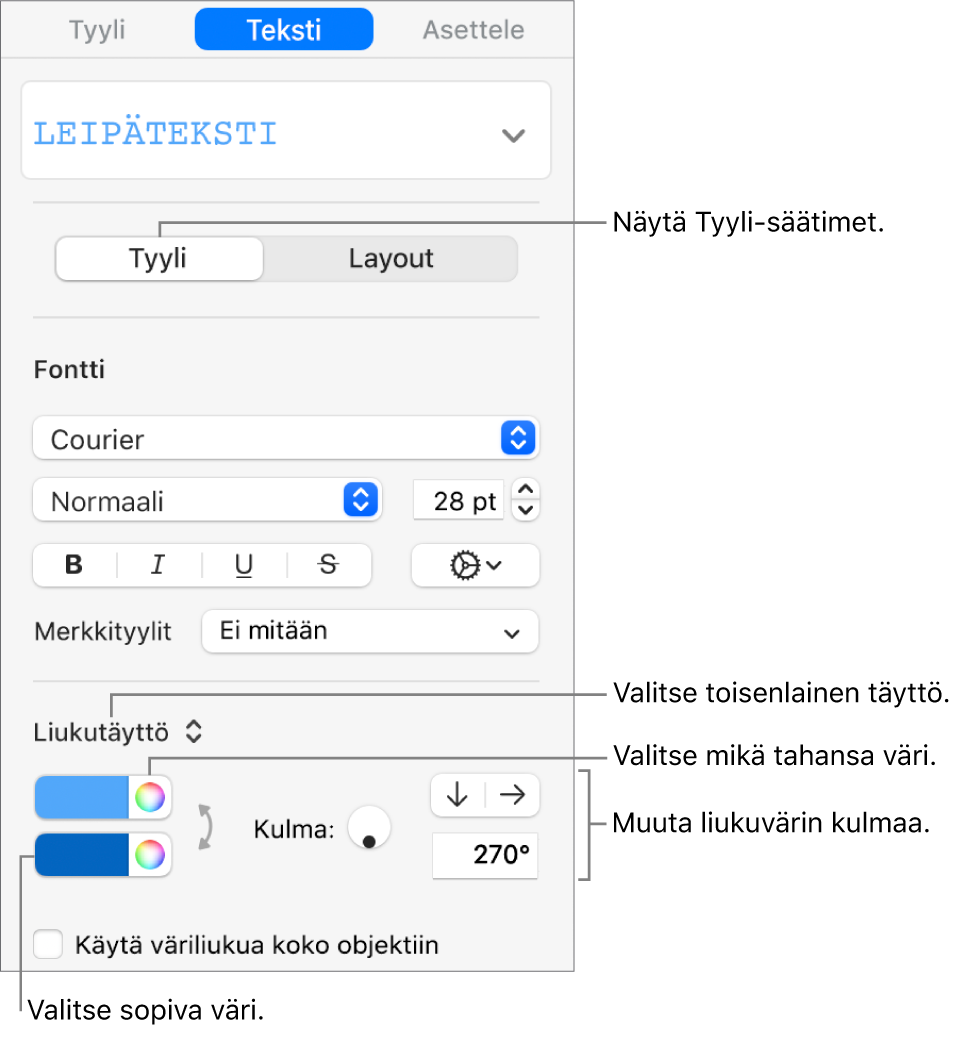Open the advanced options gear menu

pos(475,565)
